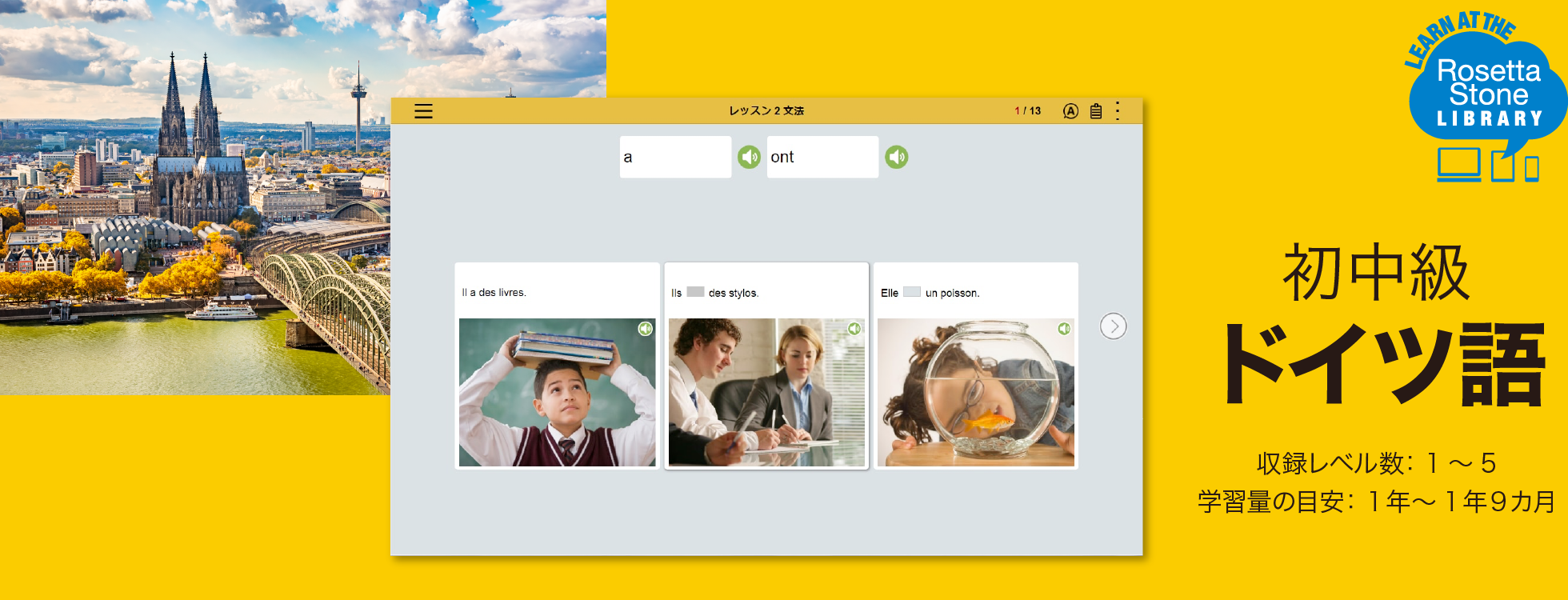Viewport: 1568px width, 600px height.
Task: Play audio on the boy with books photo
Action: (645, 329)
